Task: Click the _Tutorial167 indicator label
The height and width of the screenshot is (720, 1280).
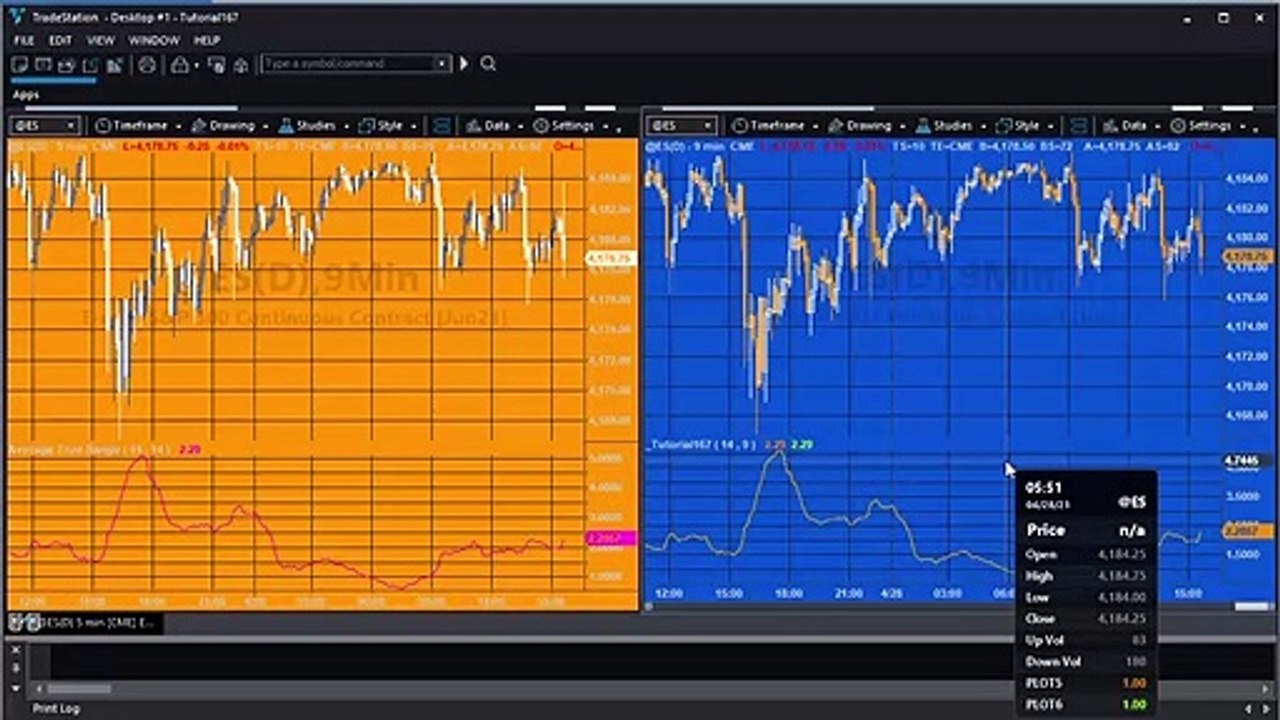Action: [703, 444]
